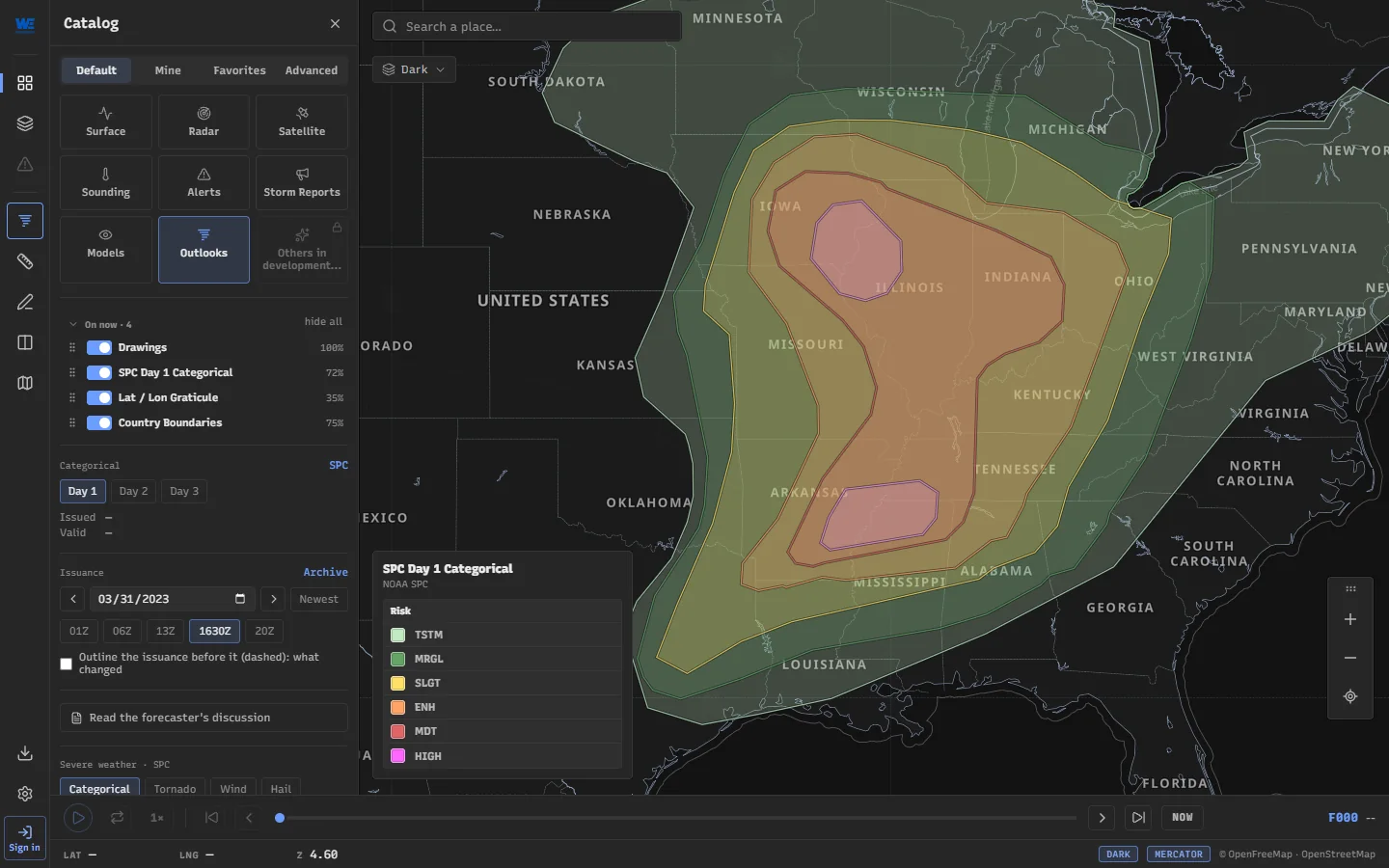Toggle the Drawings layer switch
1389x868 pixels.
coord(99,347)
